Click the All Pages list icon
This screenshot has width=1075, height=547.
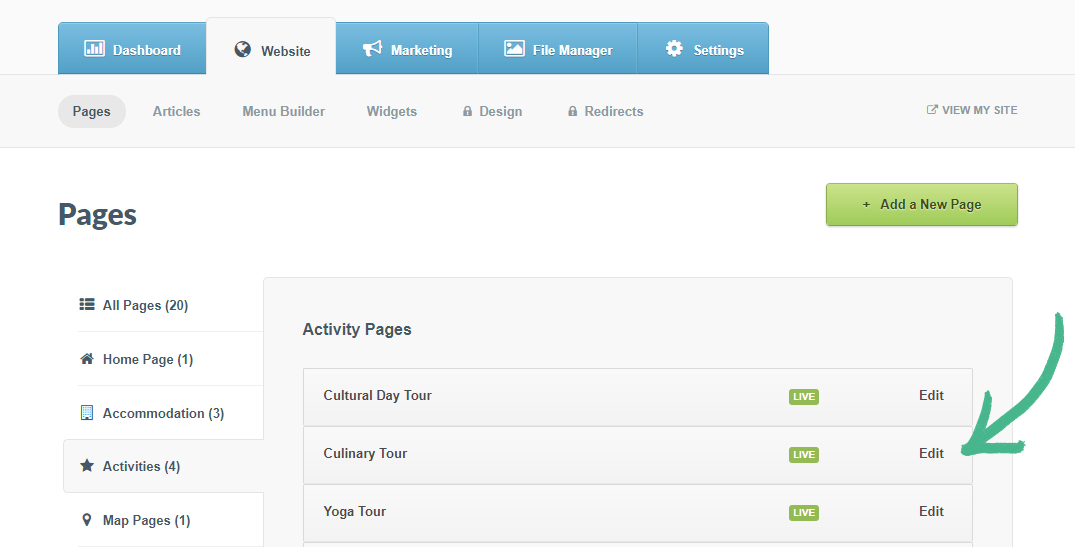(87, 305)
